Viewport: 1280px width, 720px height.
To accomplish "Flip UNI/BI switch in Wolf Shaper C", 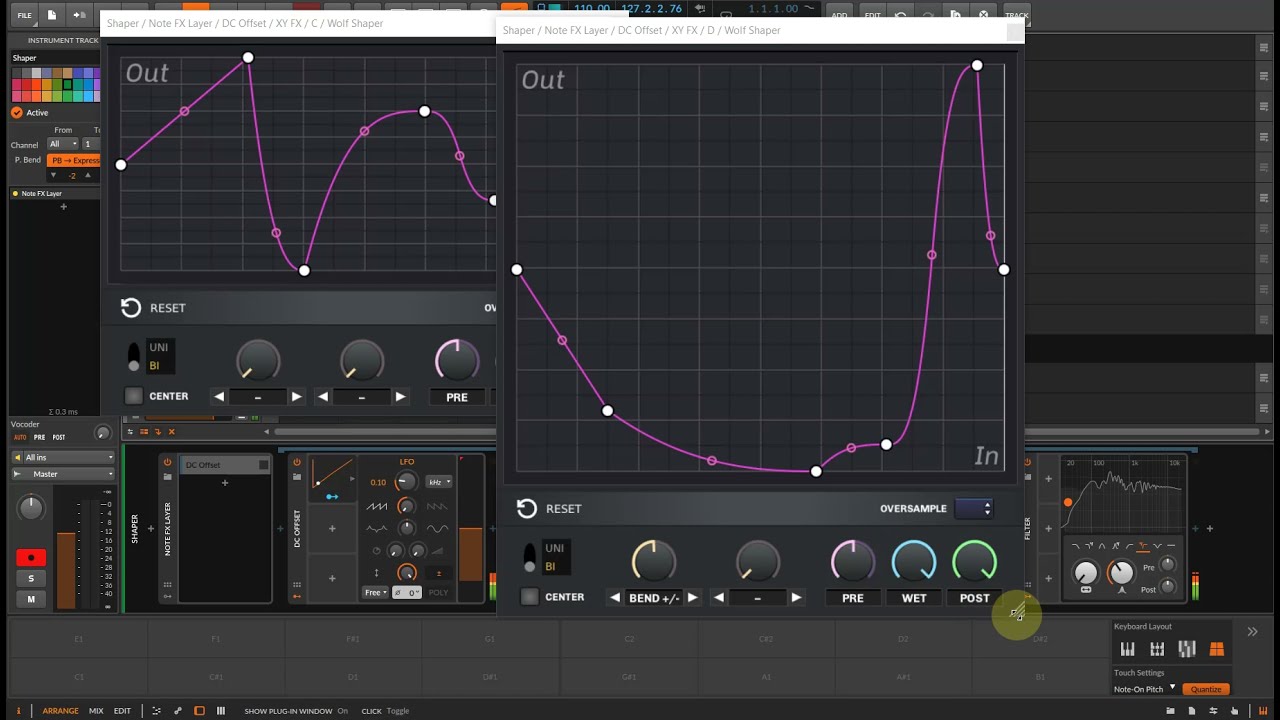I will tap(134, 357).
